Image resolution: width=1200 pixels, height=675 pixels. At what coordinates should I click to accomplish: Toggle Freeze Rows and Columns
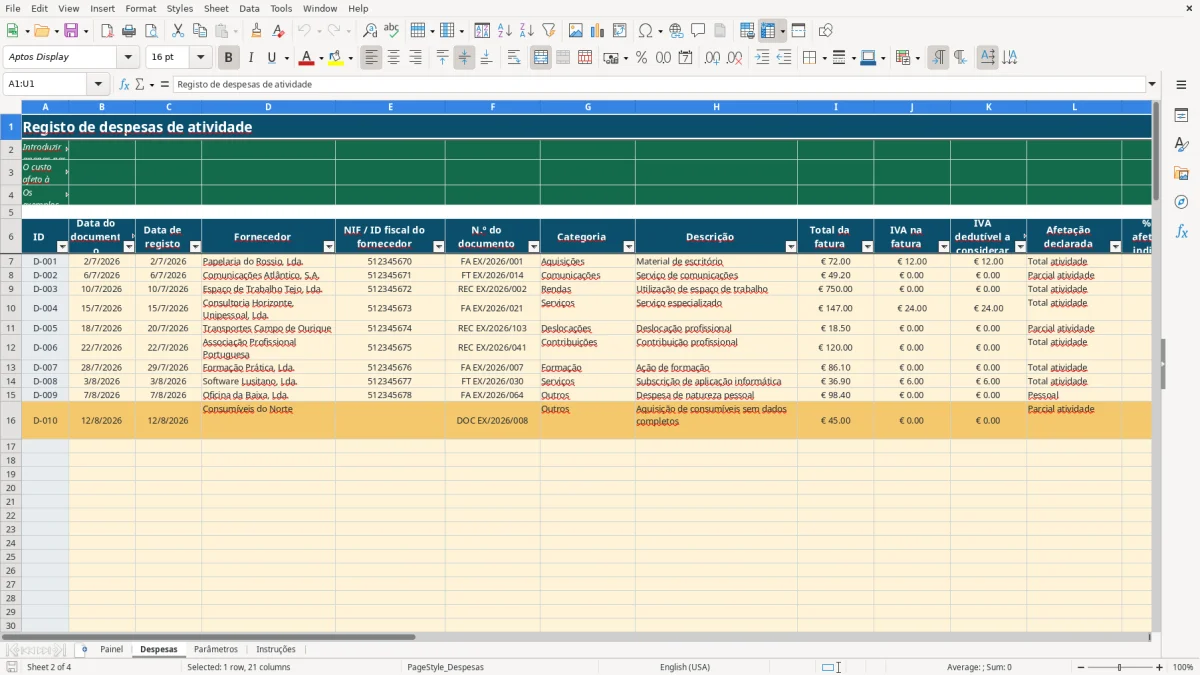769,31
